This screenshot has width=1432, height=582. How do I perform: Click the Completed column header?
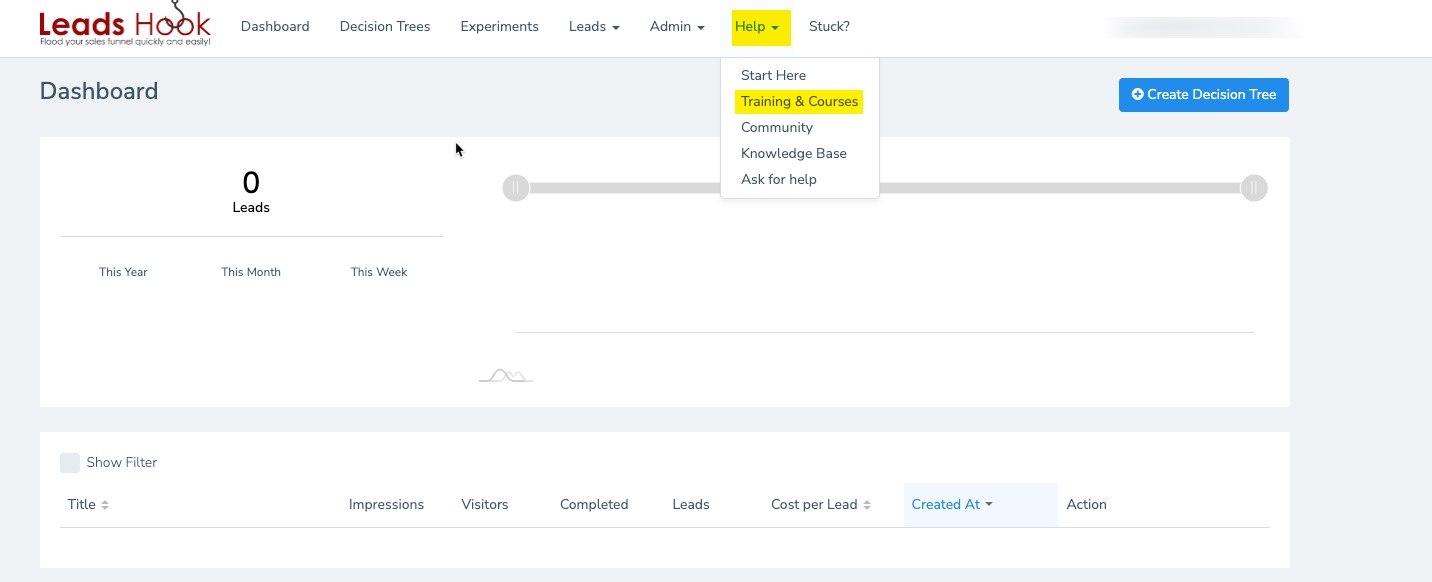pyautogui.click(x=594, y=505)
